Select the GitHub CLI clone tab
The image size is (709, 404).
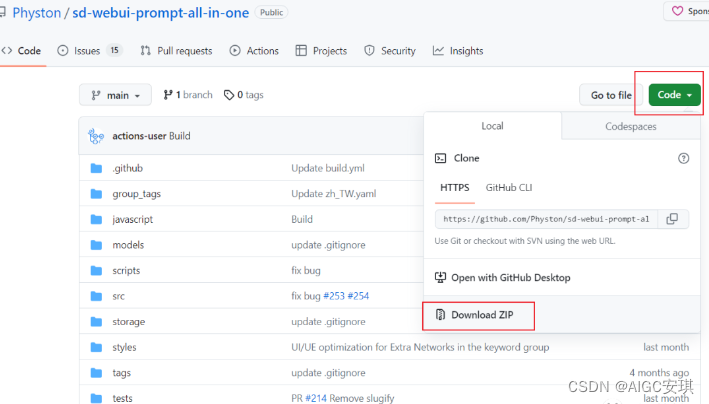(x=508, y=187)
